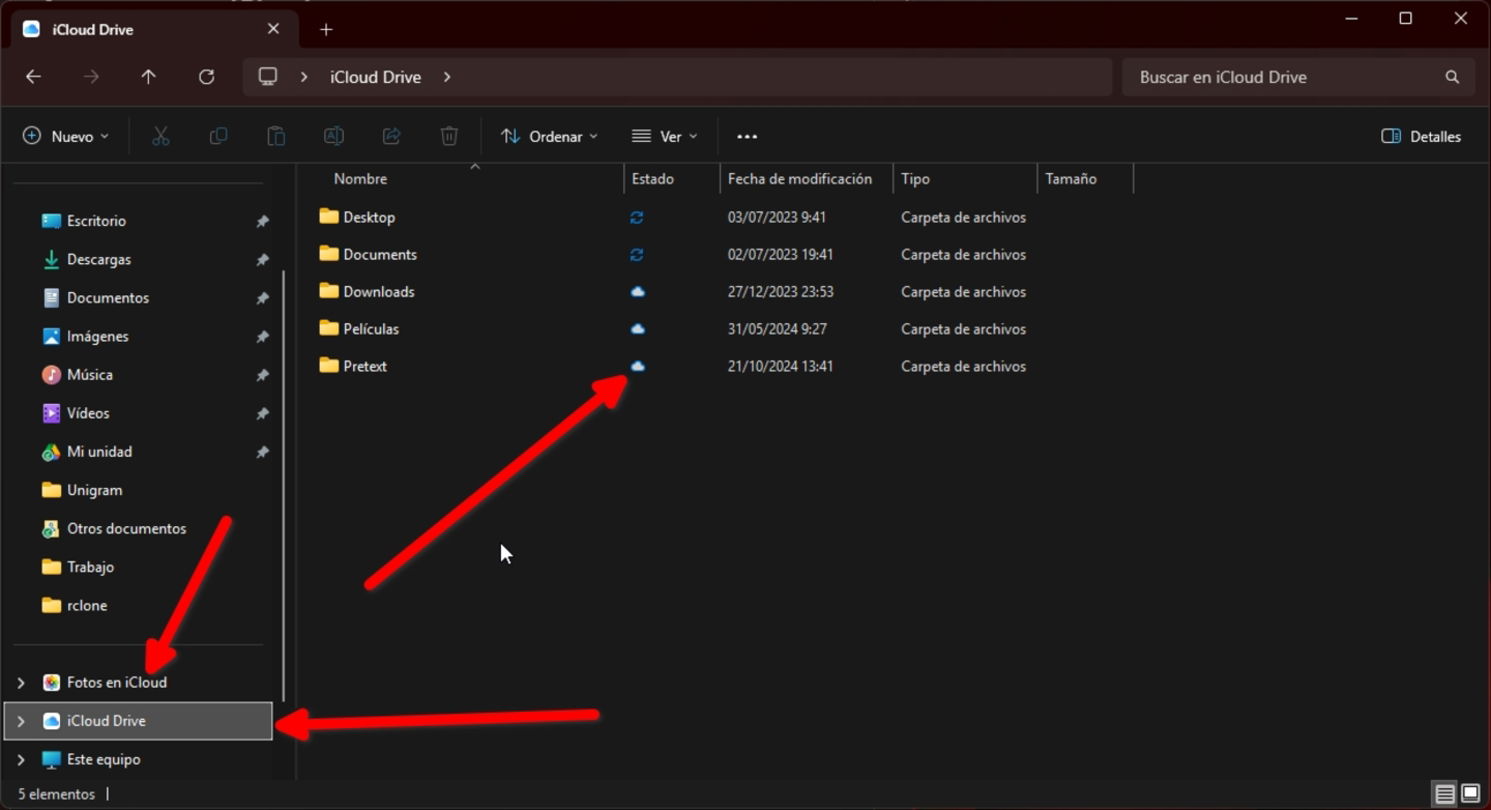1491x810 pixels.
Task: Sort by the Tamaño column header
Action: point(1071,179)
